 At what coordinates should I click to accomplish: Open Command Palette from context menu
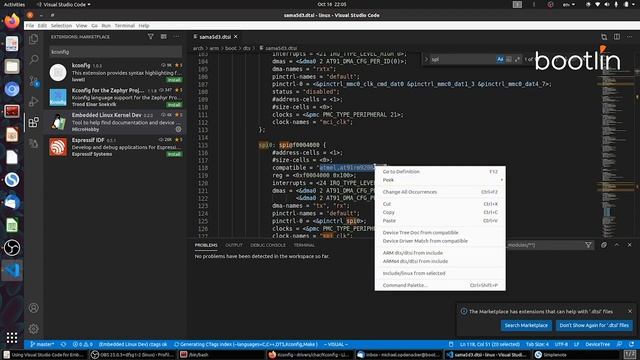pos(440,285)
